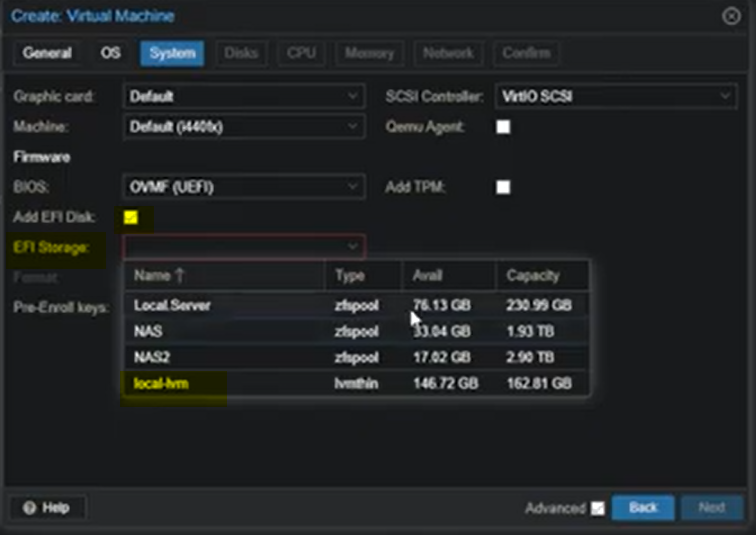
Task: Click the zfspool type in NAS2 row
Action: (x=356, y=357)
